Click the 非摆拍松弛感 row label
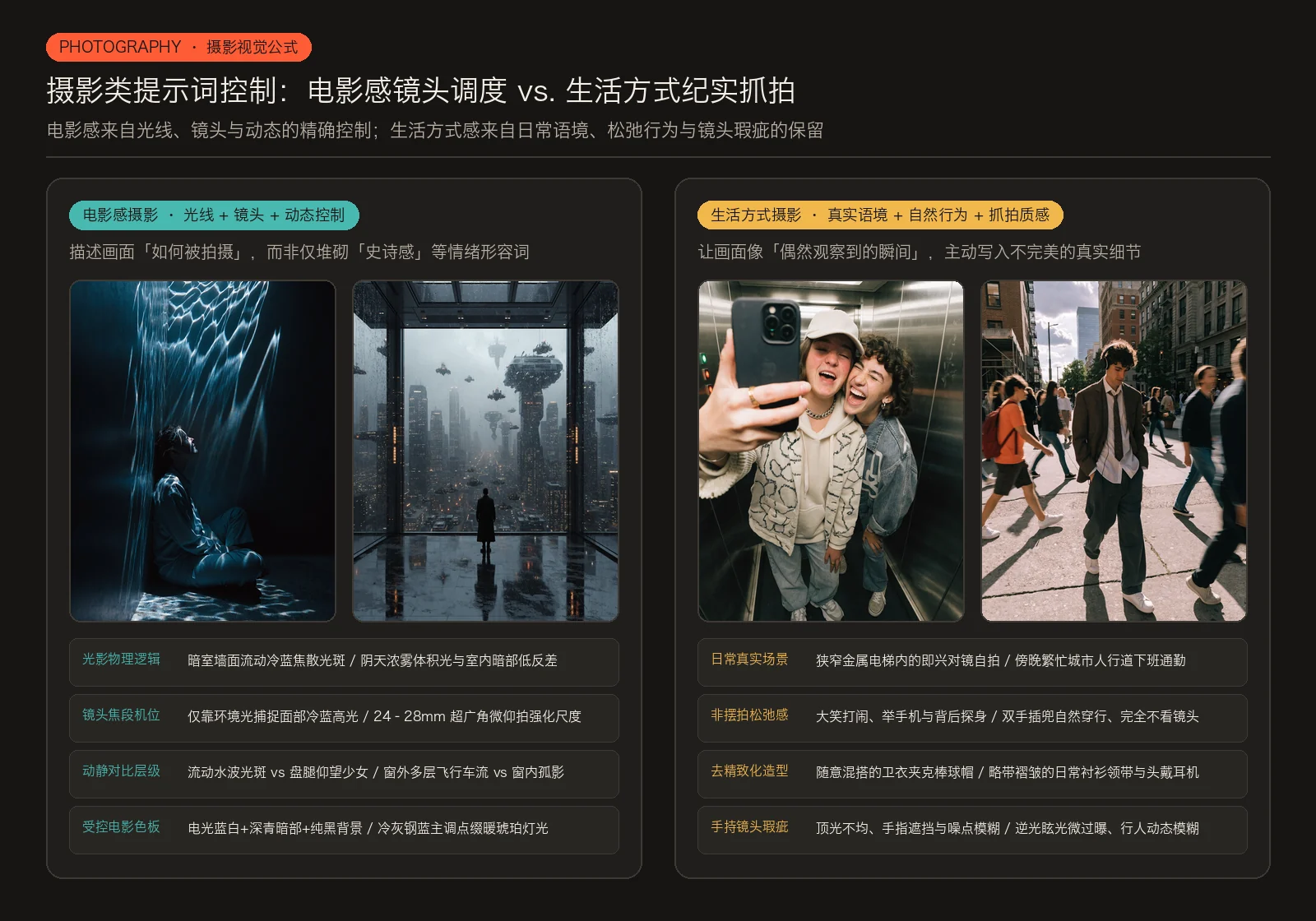This screenshot has width=1316, height=921. coord(749,715)
